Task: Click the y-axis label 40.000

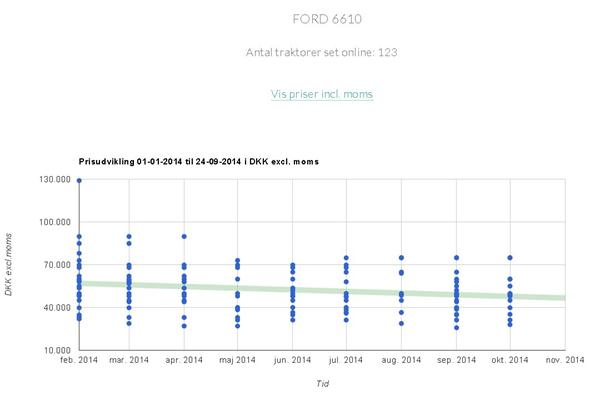Action: pos(57,308)
